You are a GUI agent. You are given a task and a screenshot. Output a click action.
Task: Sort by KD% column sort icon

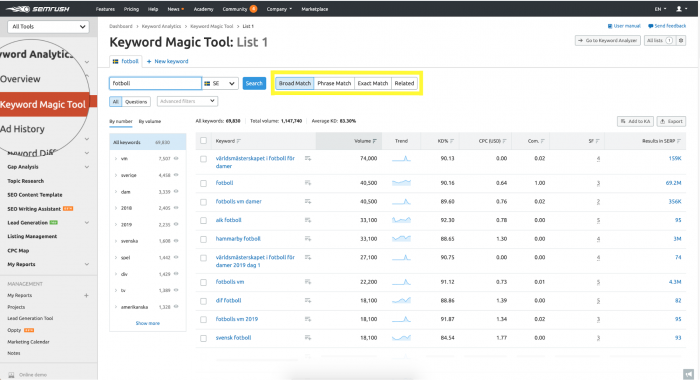[452, 141]
